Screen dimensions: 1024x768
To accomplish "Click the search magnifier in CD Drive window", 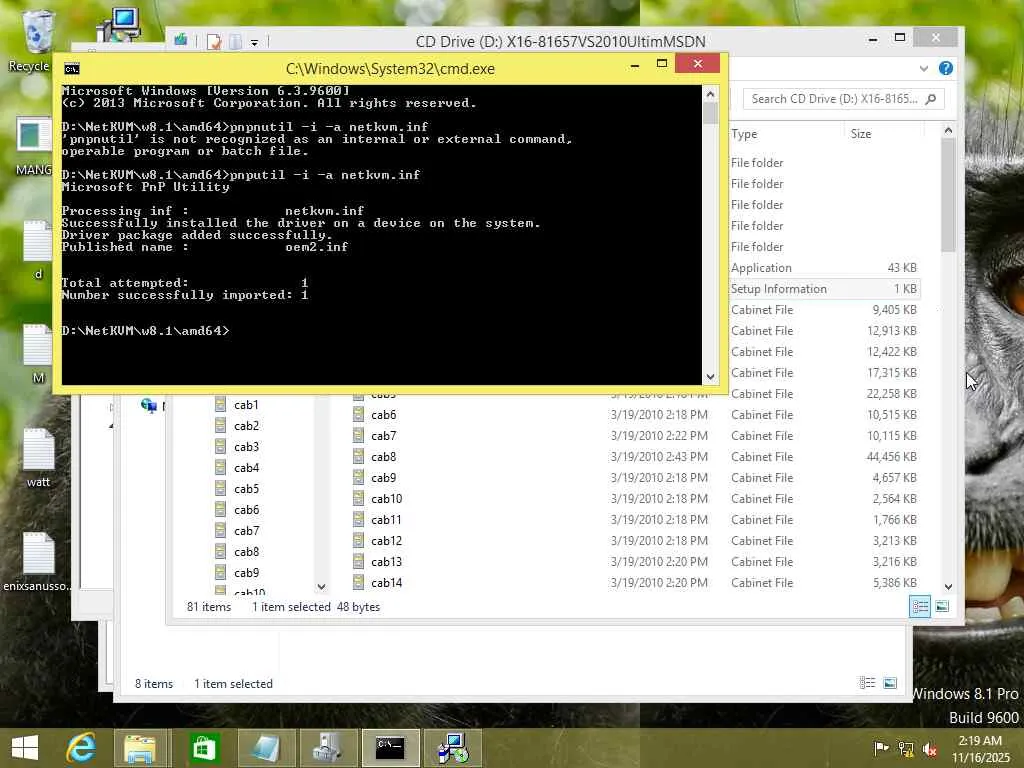I will [931, 99].
